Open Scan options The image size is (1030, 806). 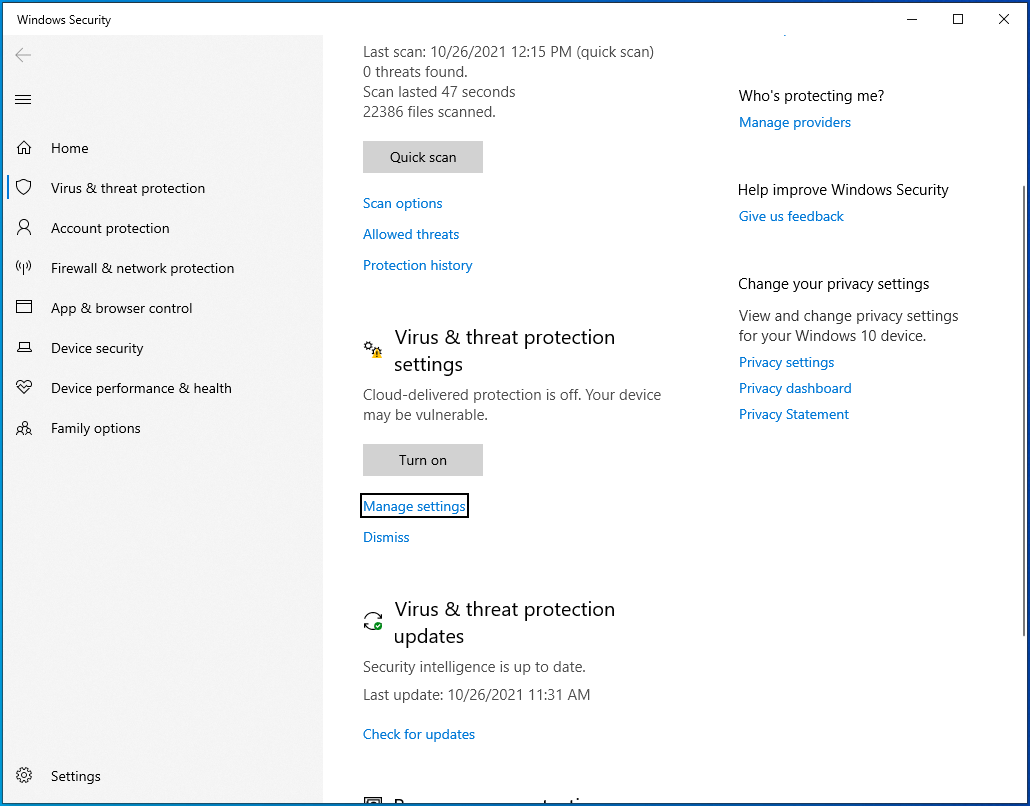click(x=402, y=203)
